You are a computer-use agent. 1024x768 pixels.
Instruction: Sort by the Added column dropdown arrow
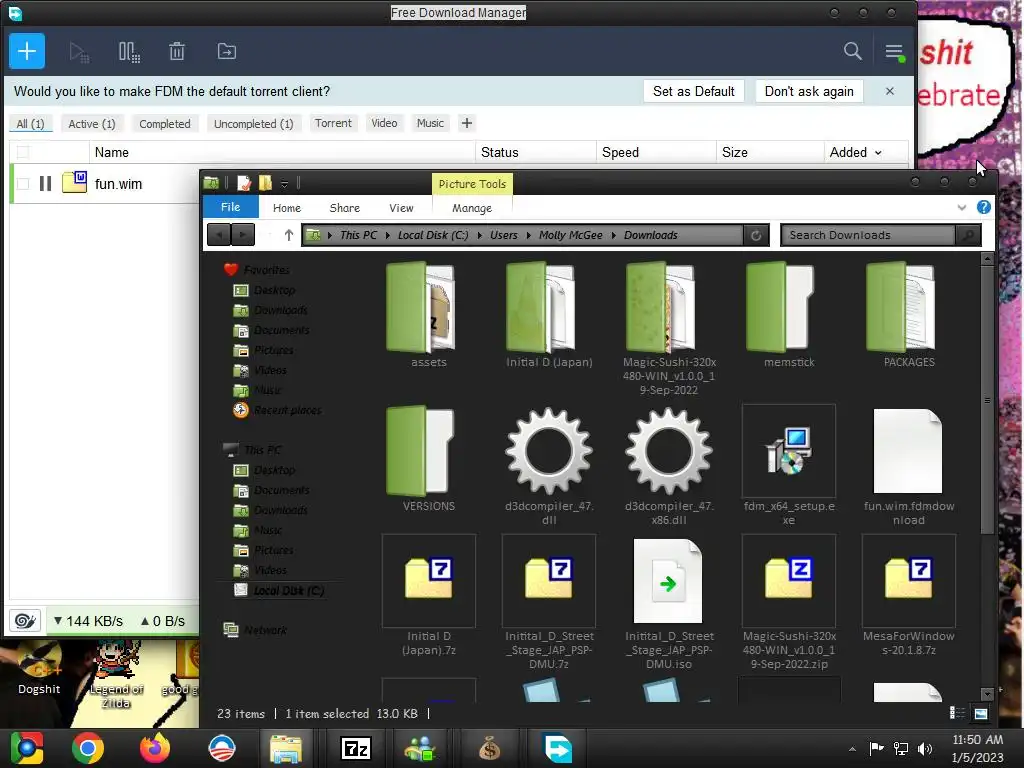pyautogui.click(x=878, y=153)
